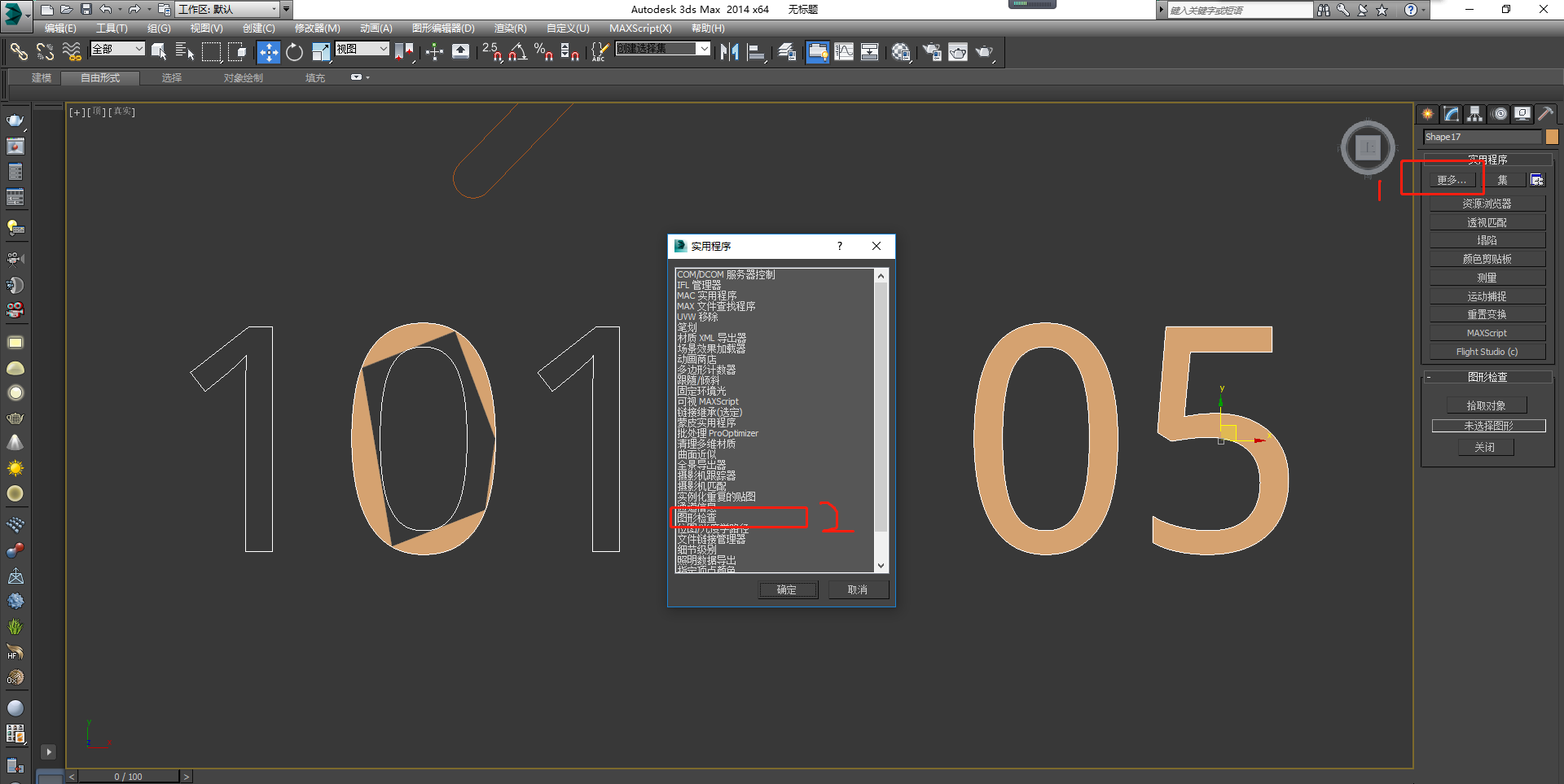
Task: Open the 视图 reference coordinate dropdown
Action: coord(362,49)
